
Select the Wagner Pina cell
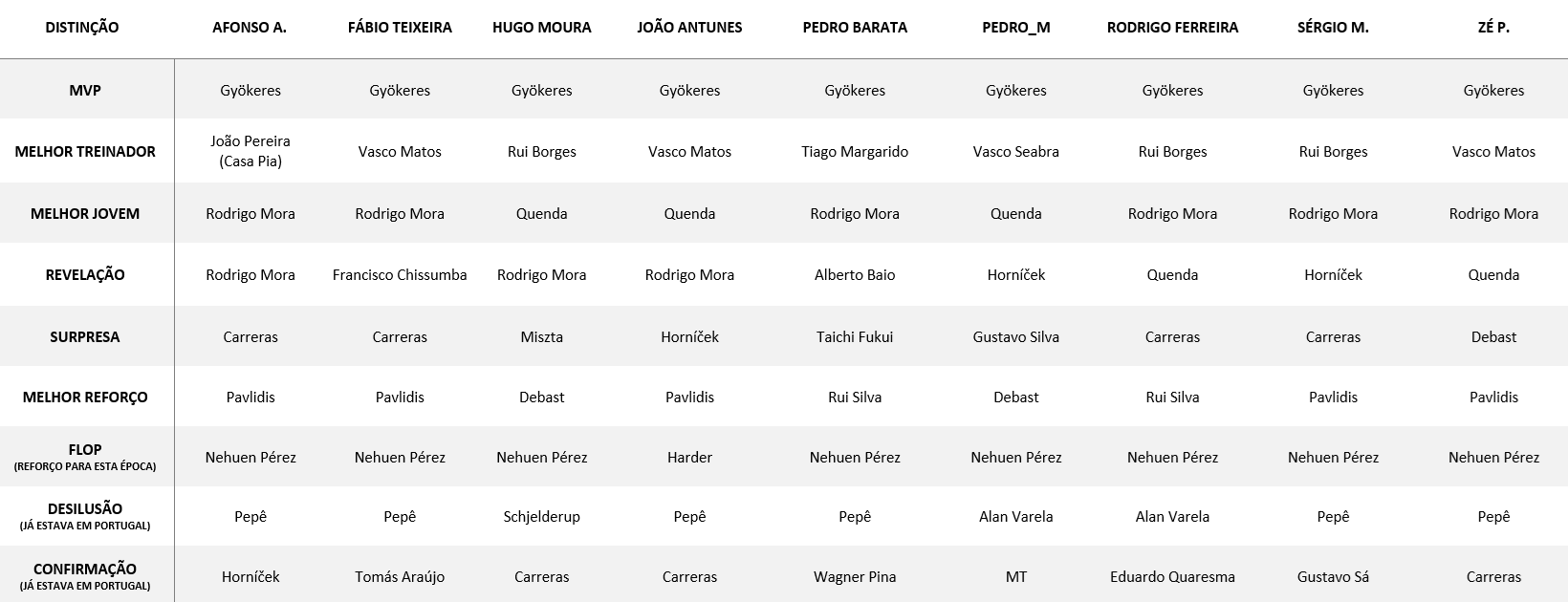tap(855, 576)
